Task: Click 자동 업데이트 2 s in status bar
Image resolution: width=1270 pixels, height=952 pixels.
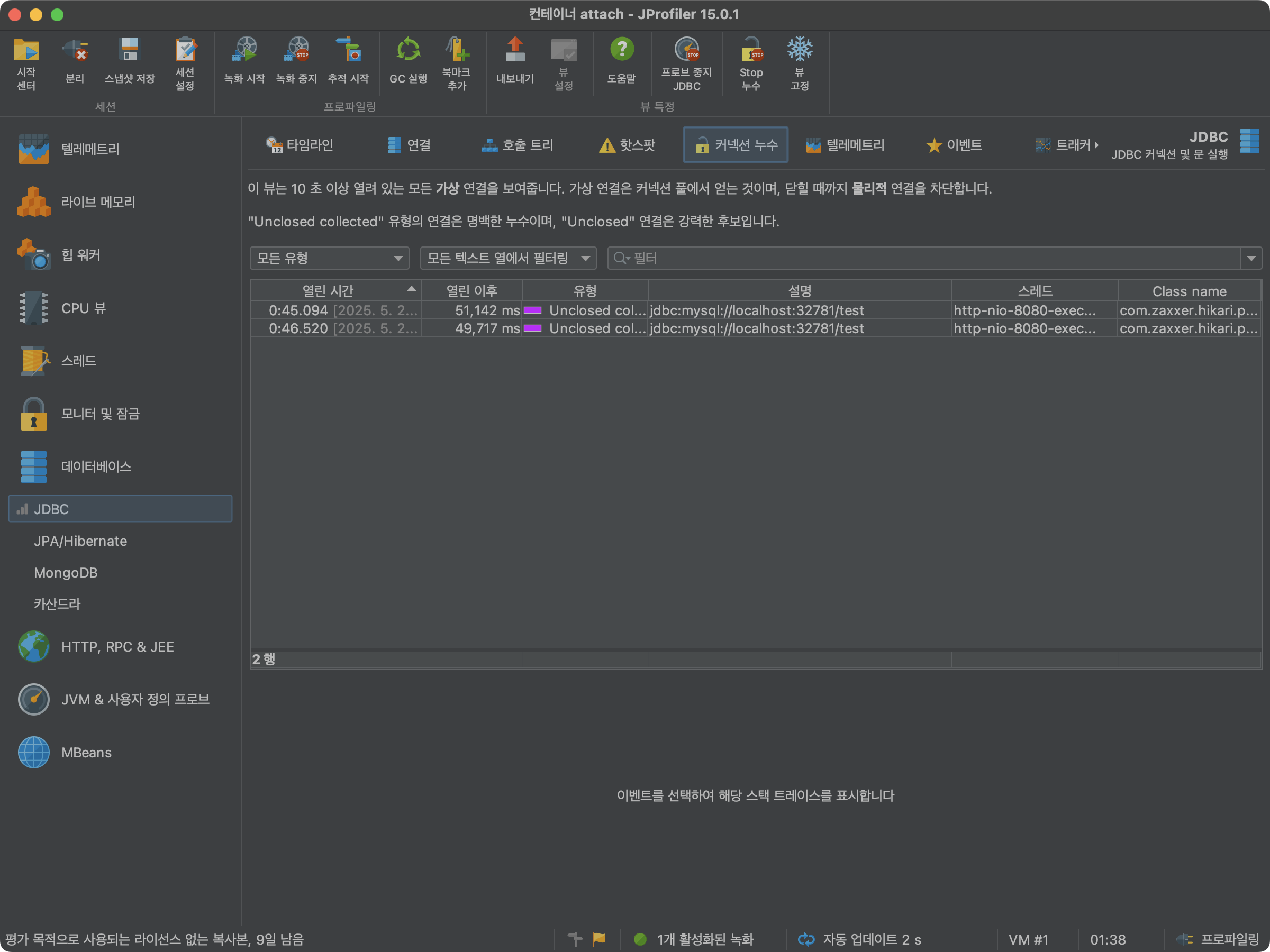Action: tap(859, 939)
